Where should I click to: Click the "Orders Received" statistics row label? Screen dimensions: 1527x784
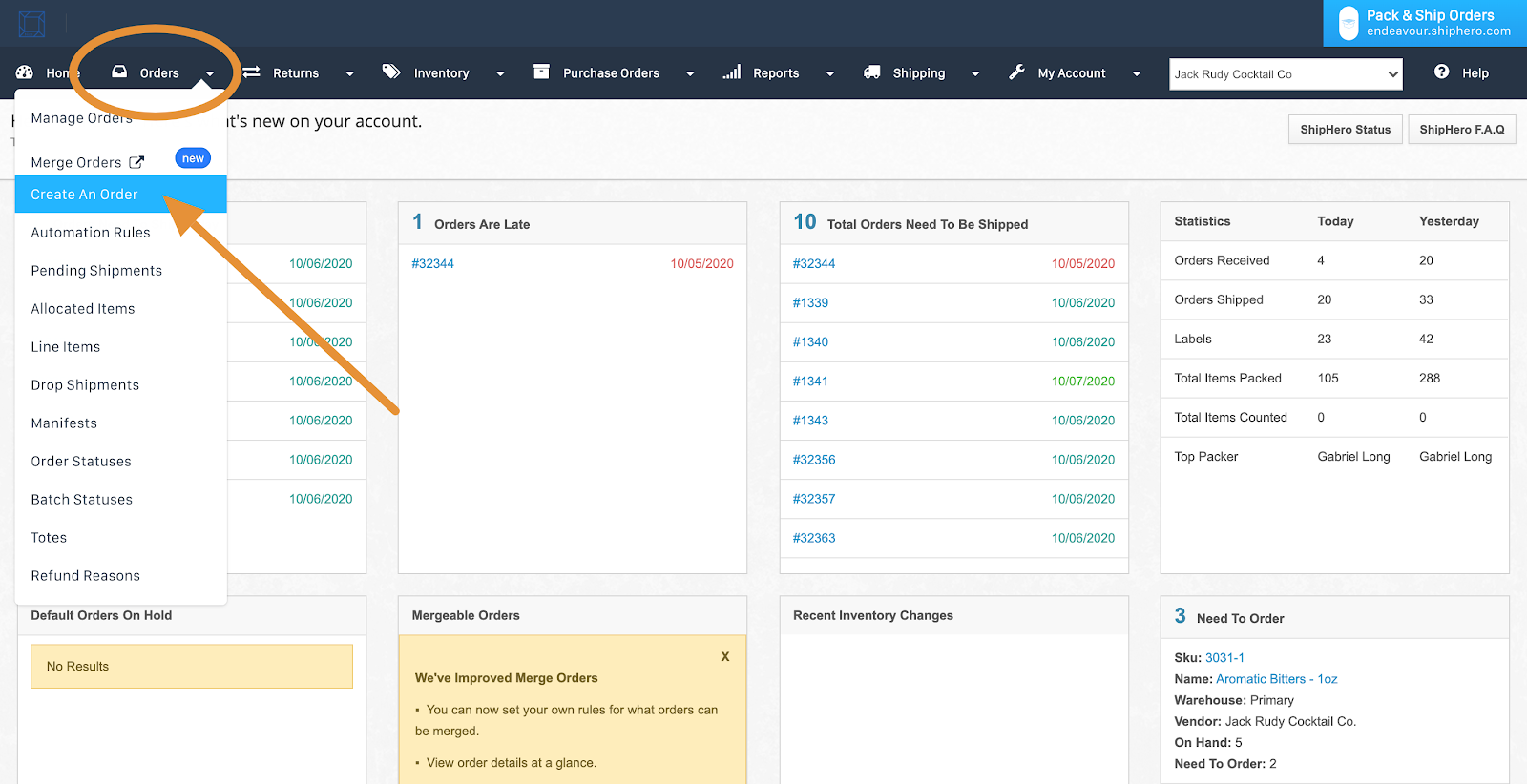tap(1222, 260)
